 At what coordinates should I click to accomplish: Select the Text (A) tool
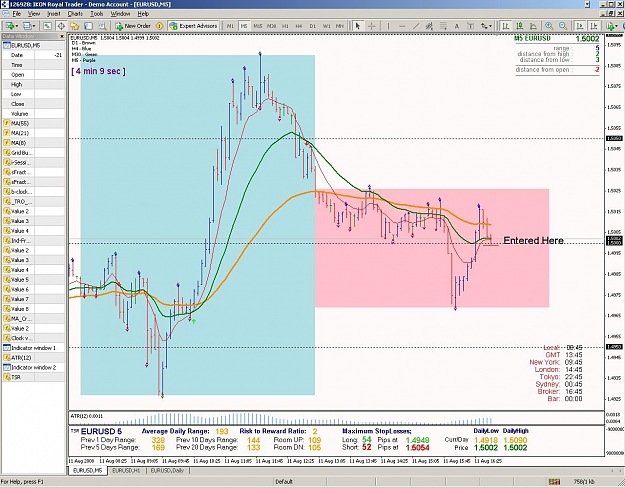(x=457, y=26)
